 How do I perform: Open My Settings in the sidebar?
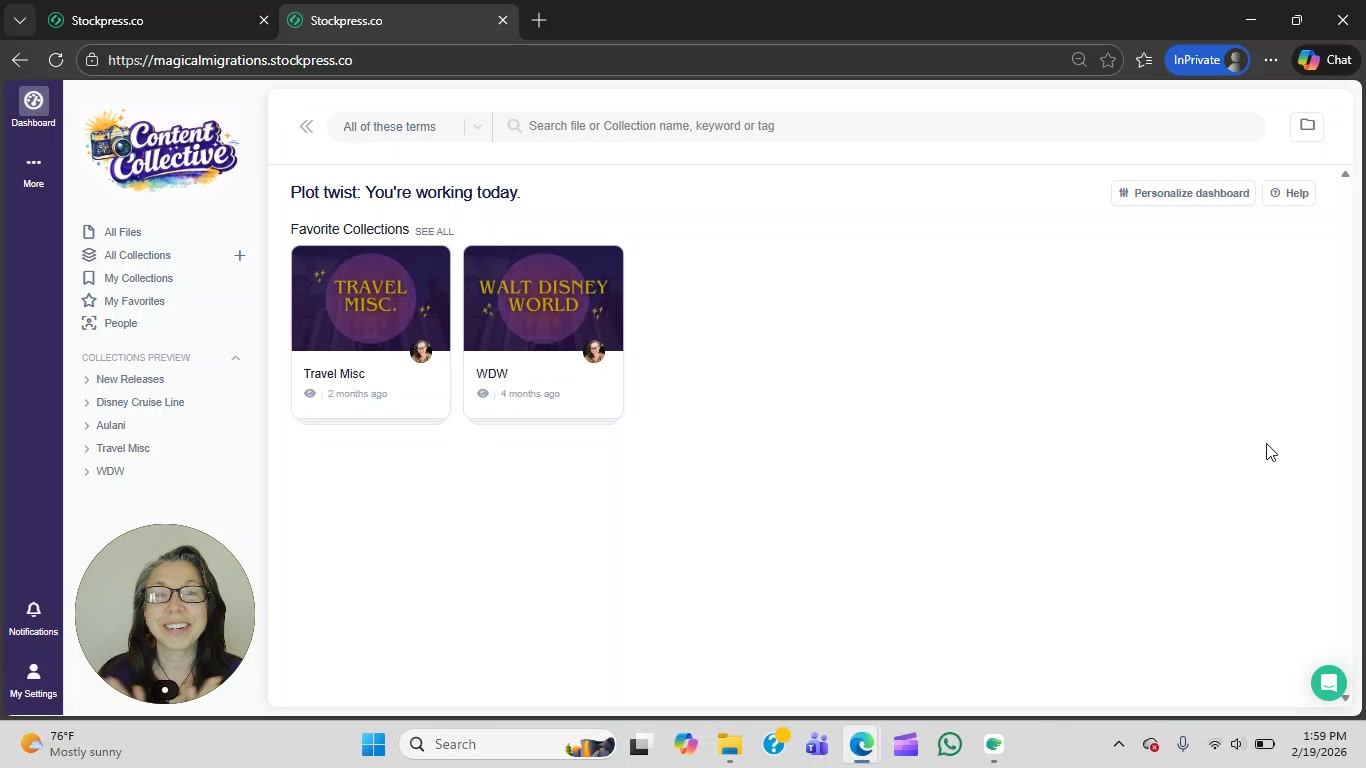click(33, 680)
